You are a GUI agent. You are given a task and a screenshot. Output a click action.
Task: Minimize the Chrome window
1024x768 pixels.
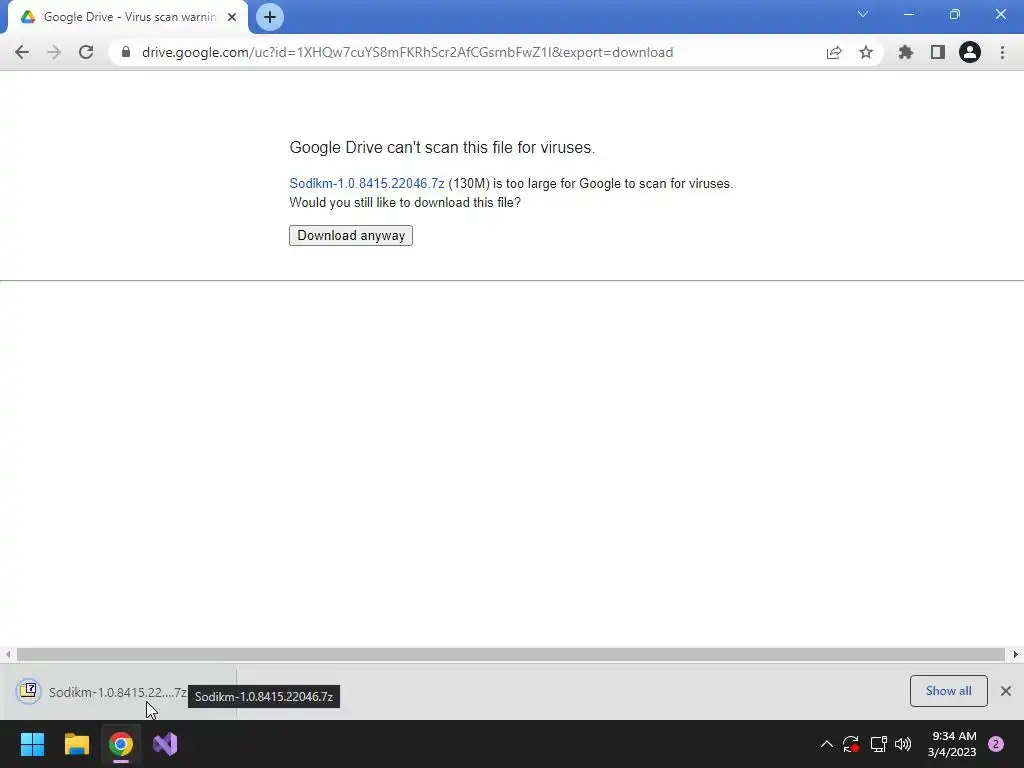(909, 14)
